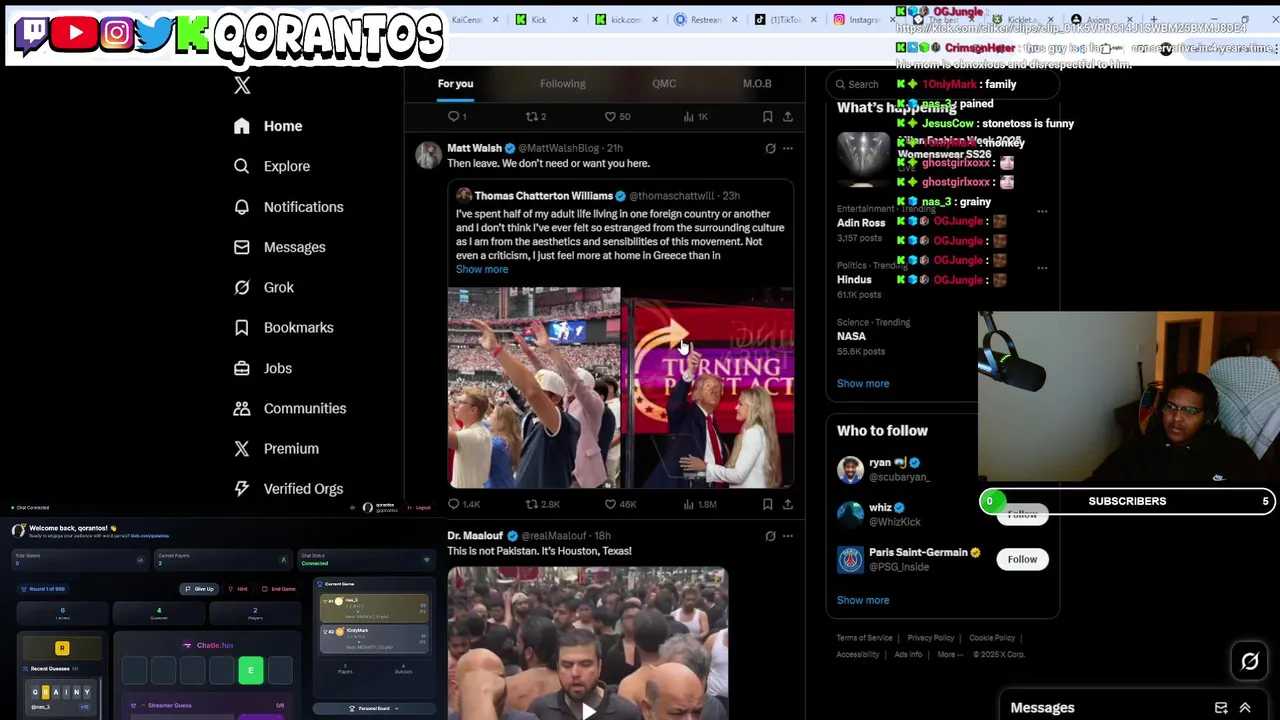Image resolution: width=1280 pixels, height=720 pixels.
Task: Request a Hint in Chatle game
Action: tap(239, 589)
